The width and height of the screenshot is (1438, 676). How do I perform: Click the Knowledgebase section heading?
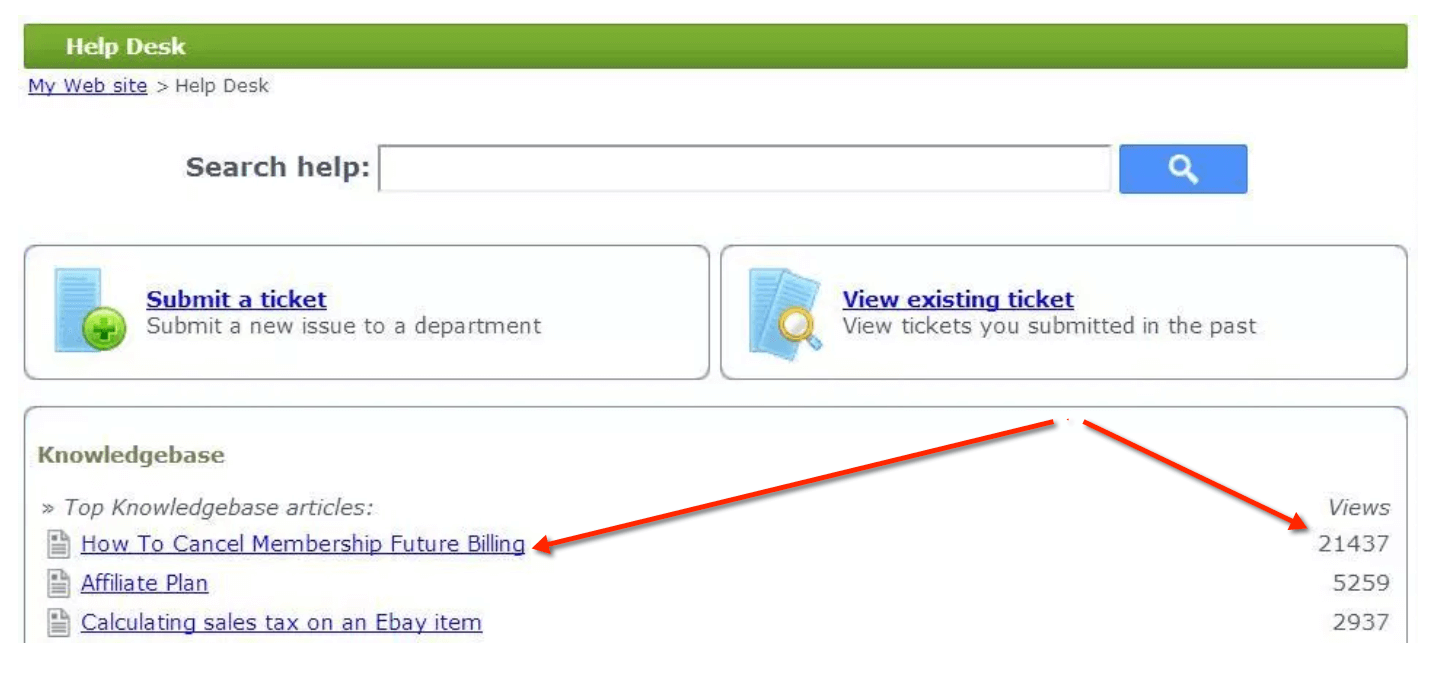click(x=131, y=455)
